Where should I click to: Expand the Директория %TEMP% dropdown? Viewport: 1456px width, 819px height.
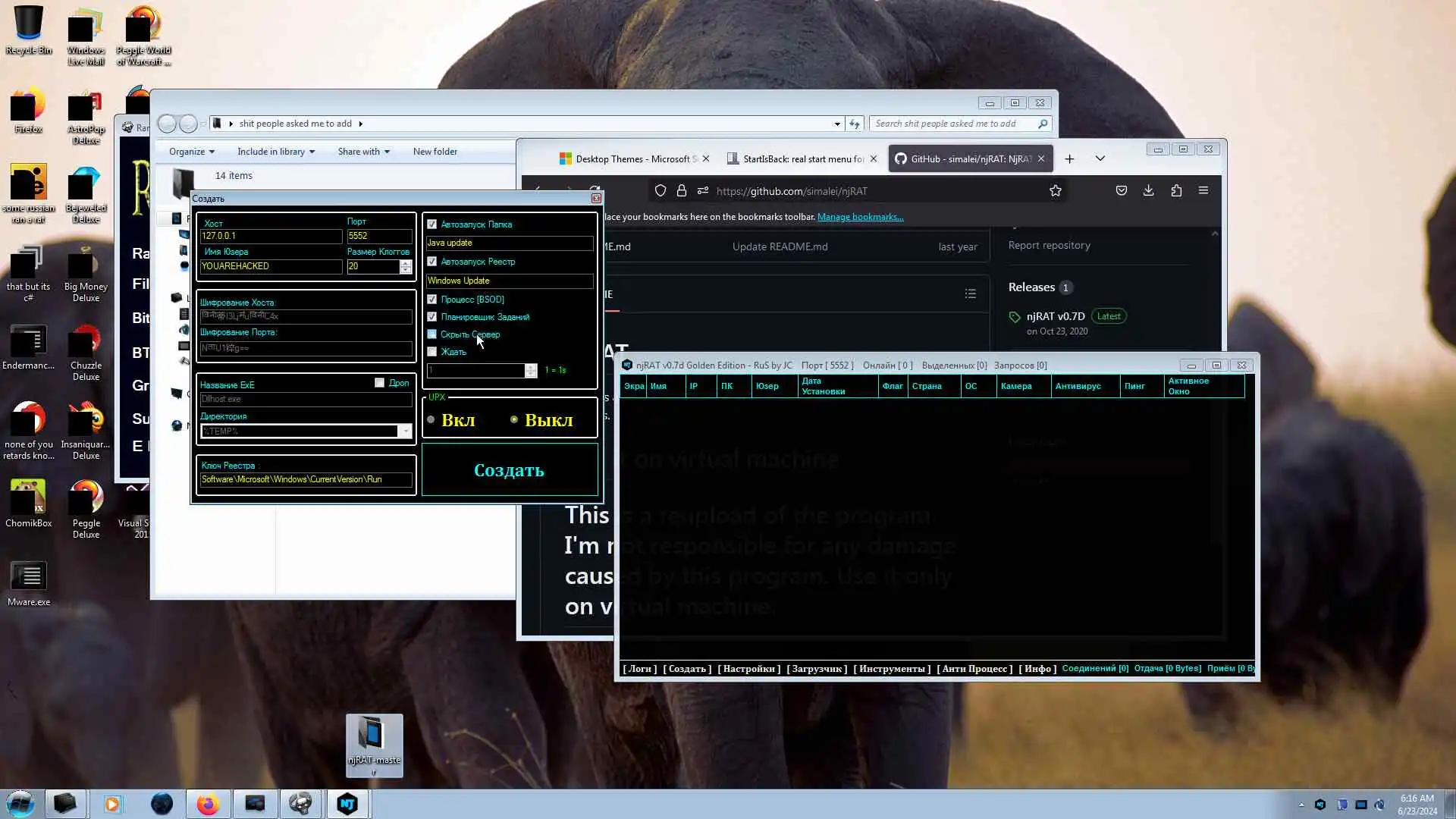click(406, 431)
